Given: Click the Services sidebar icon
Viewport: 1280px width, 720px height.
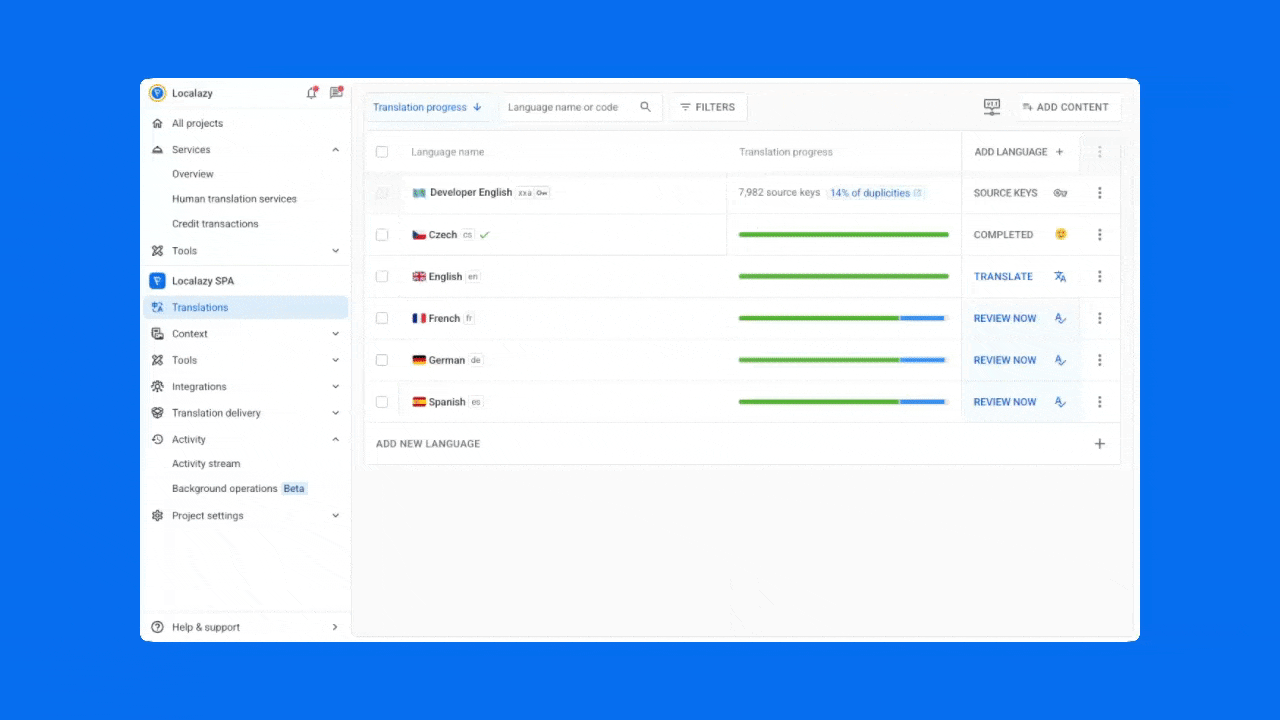Looking at the screenshot, I should (157, 150).
